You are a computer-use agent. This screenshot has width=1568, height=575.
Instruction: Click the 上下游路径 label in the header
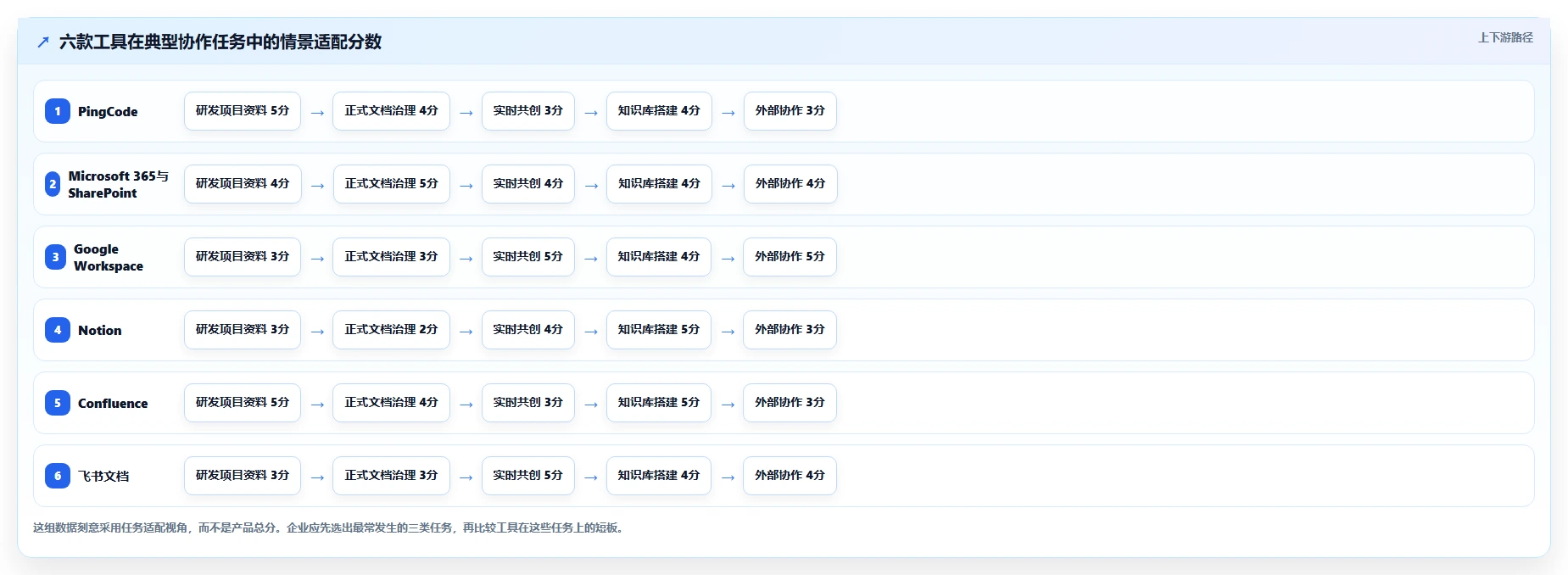pyautogui.click(x=1505, y=37)
